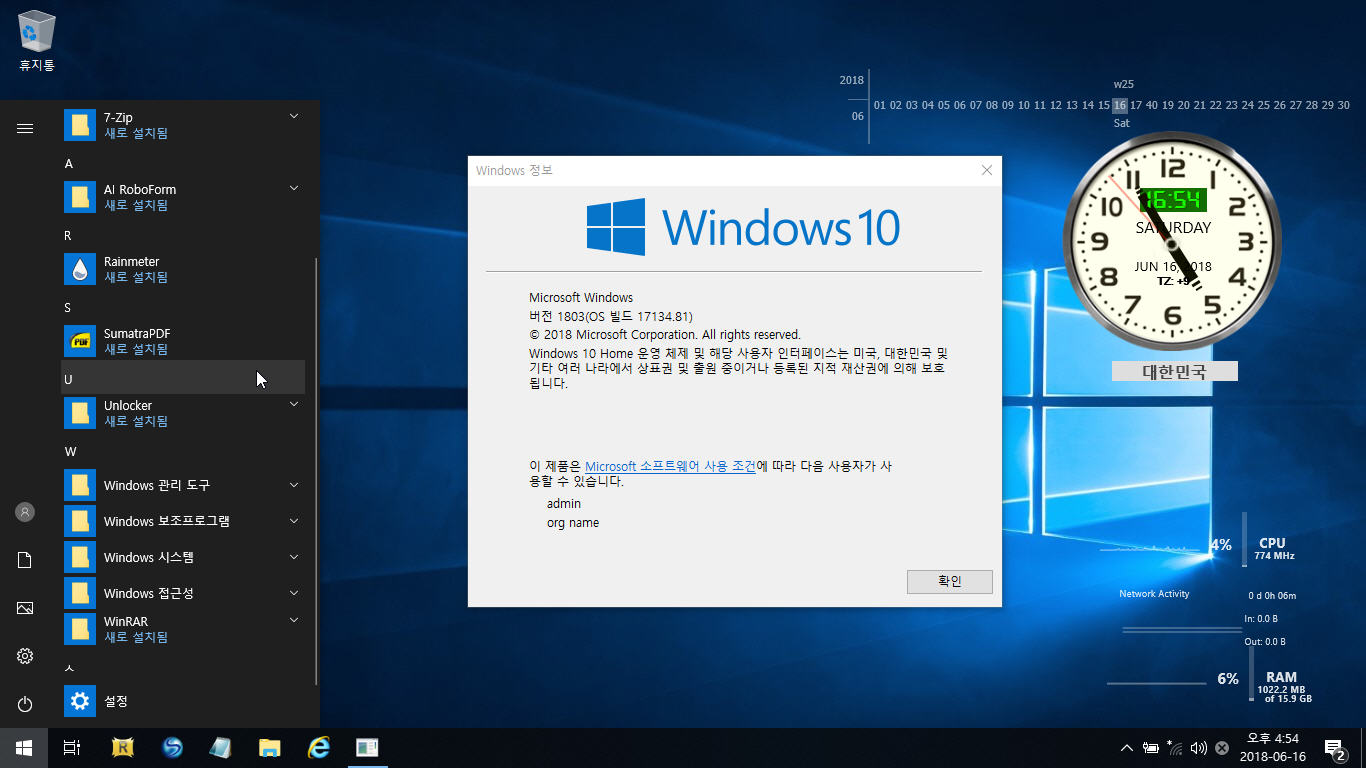The image size is (1366, 768).
Task: Launch Internet Explorer from the taskbar
Action: pos(318,748)
